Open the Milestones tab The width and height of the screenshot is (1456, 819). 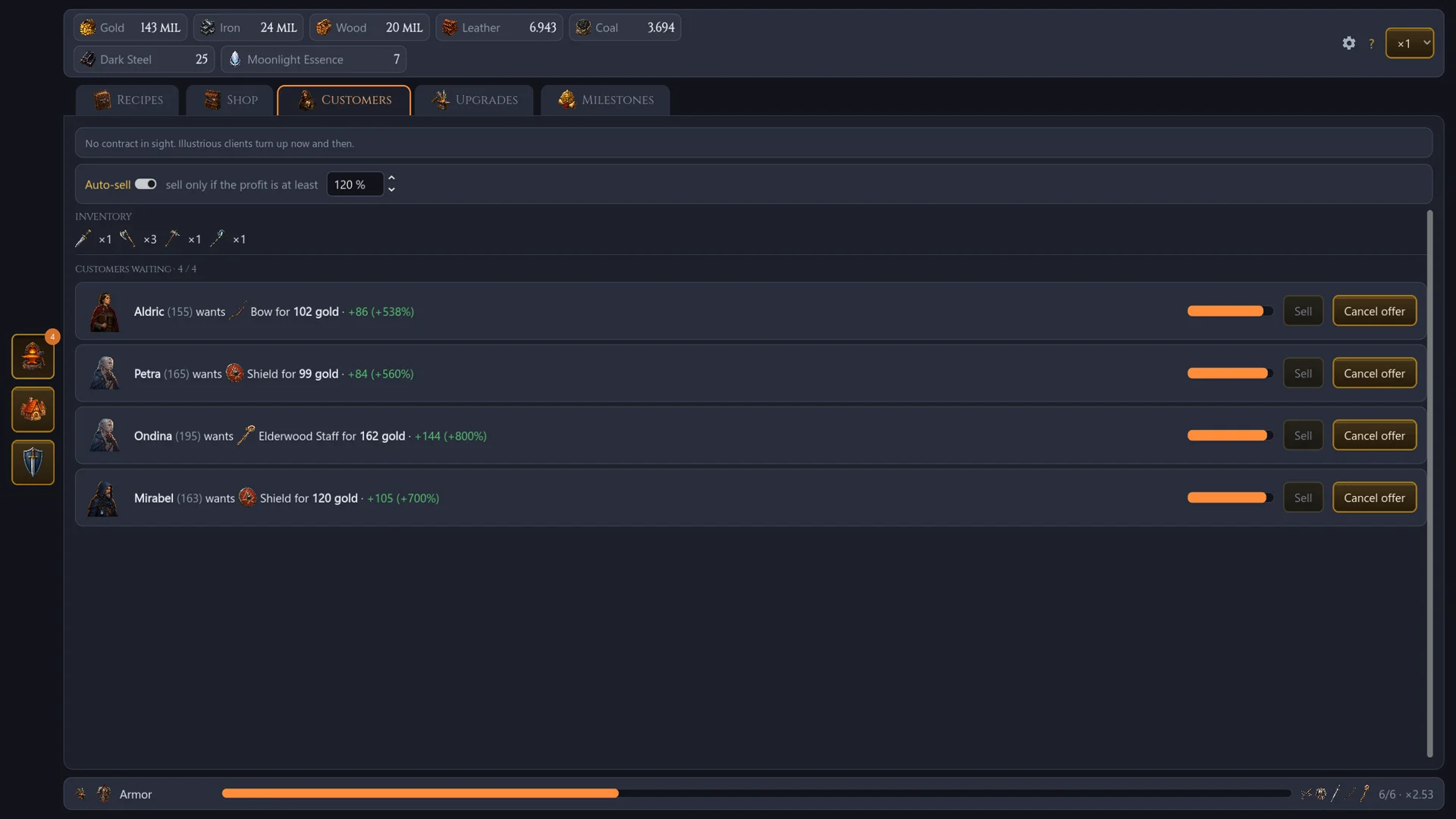(x=605, y=100)
